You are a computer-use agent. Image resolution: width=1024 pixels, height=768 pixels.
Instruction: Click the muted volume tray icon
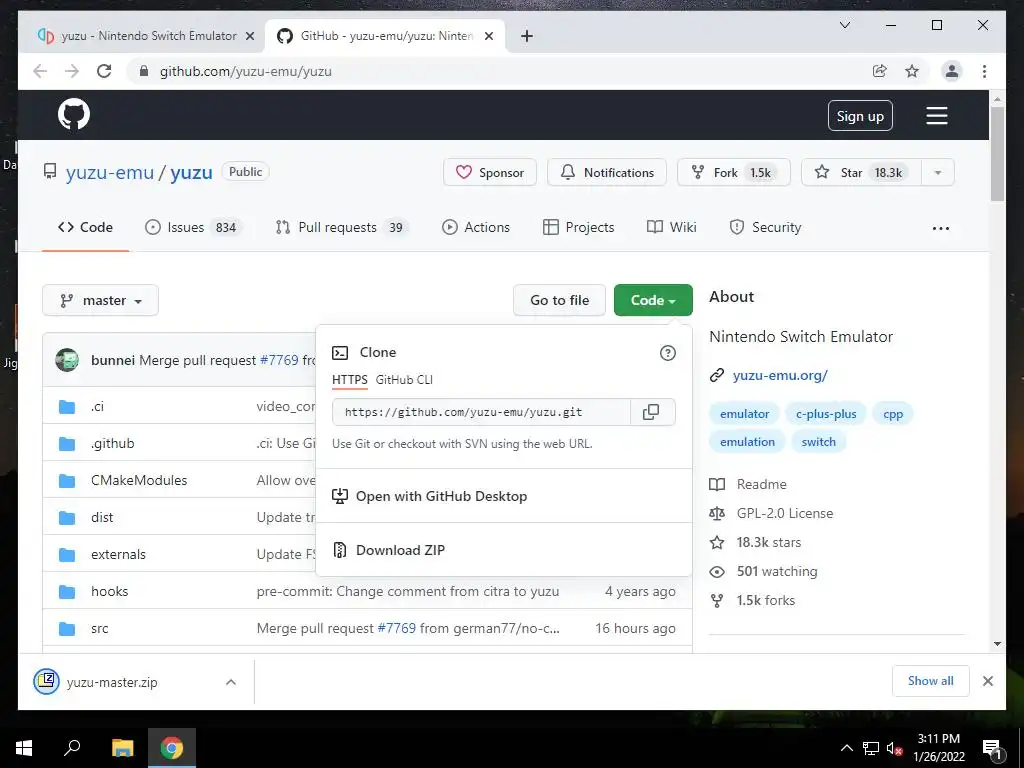pos(894,748)
